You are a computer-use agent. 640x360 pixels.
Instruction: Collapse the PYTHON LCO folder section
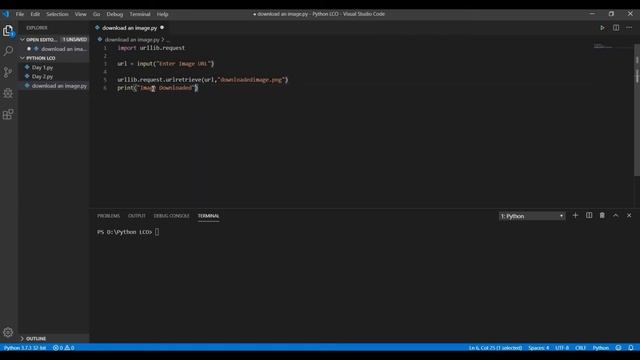pos(41,58)
